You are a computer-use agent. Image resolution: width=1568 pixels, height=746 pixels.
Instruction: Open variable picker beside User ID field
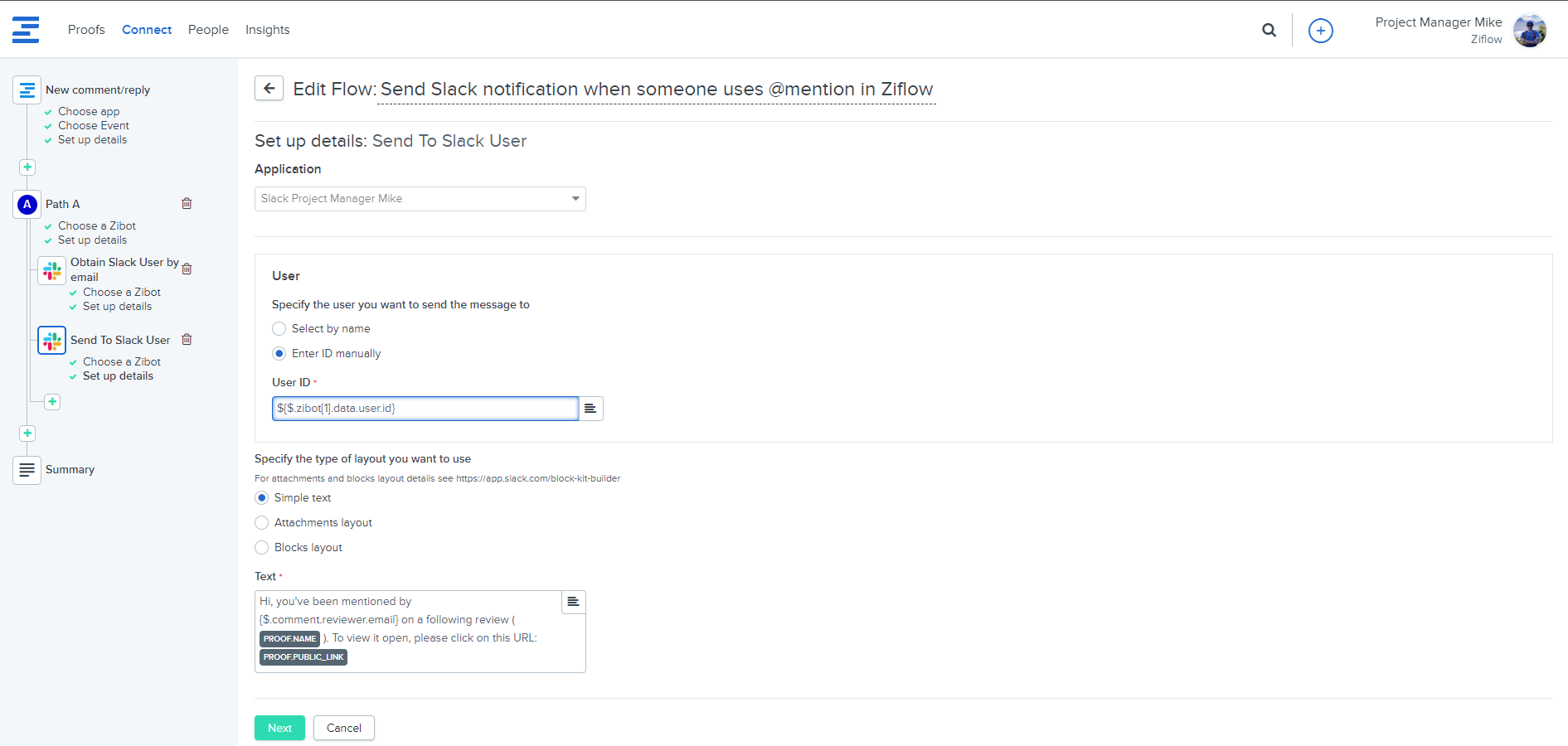tap(590, 409)
